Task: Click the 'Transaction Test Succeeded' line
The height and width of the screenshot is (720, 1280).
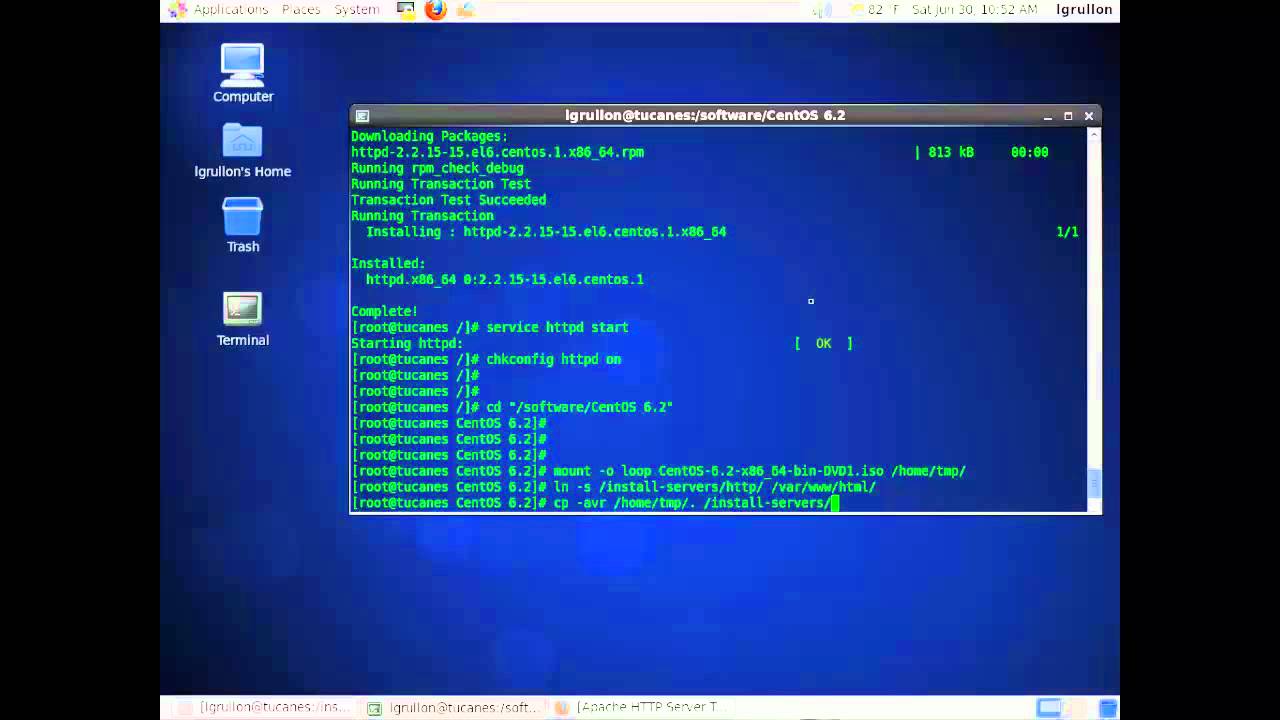Action: 449,200
